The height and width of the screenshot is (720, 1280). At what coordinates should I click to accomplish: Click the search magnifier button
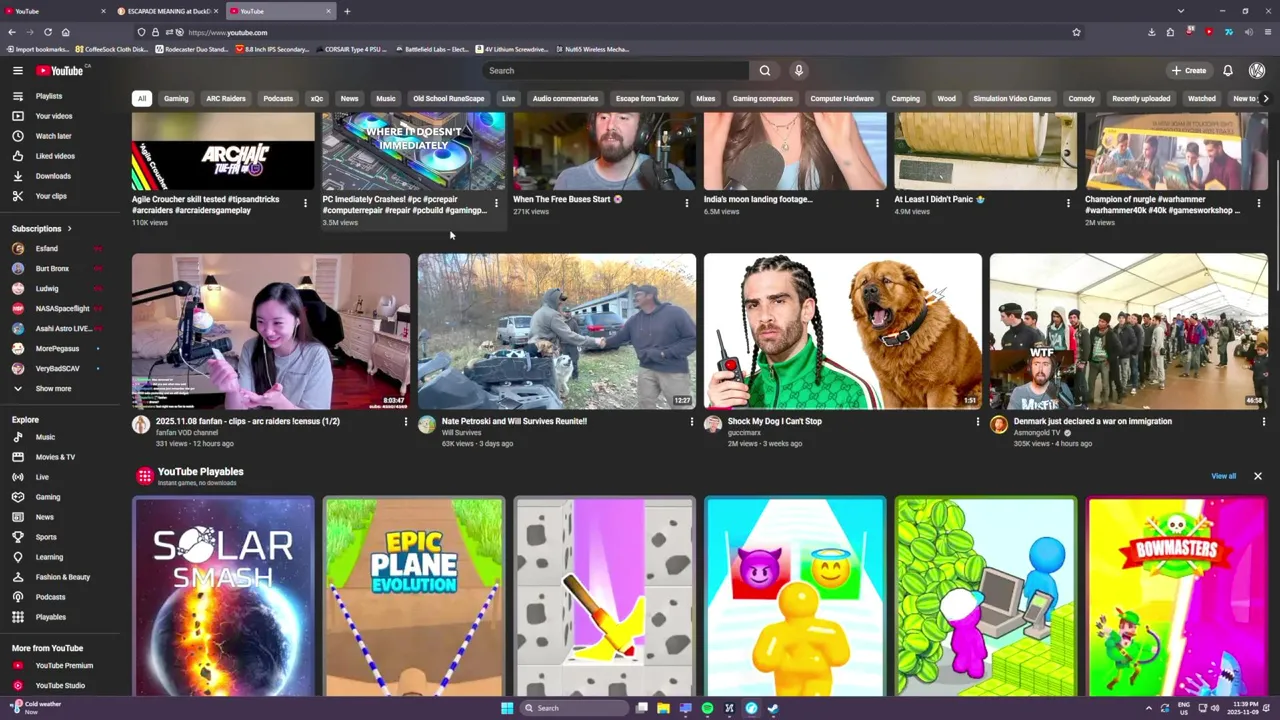click(x=765, y=70)
